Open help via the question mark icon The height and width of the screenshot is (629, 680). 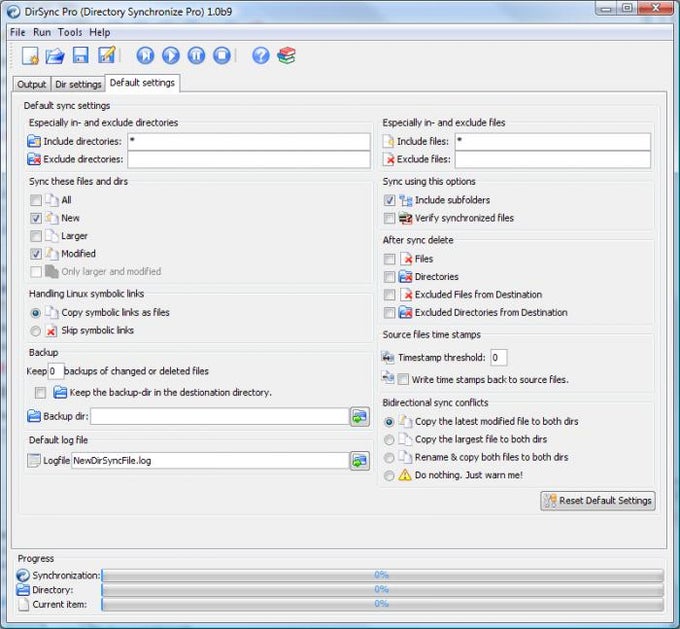tap(261, 56)
